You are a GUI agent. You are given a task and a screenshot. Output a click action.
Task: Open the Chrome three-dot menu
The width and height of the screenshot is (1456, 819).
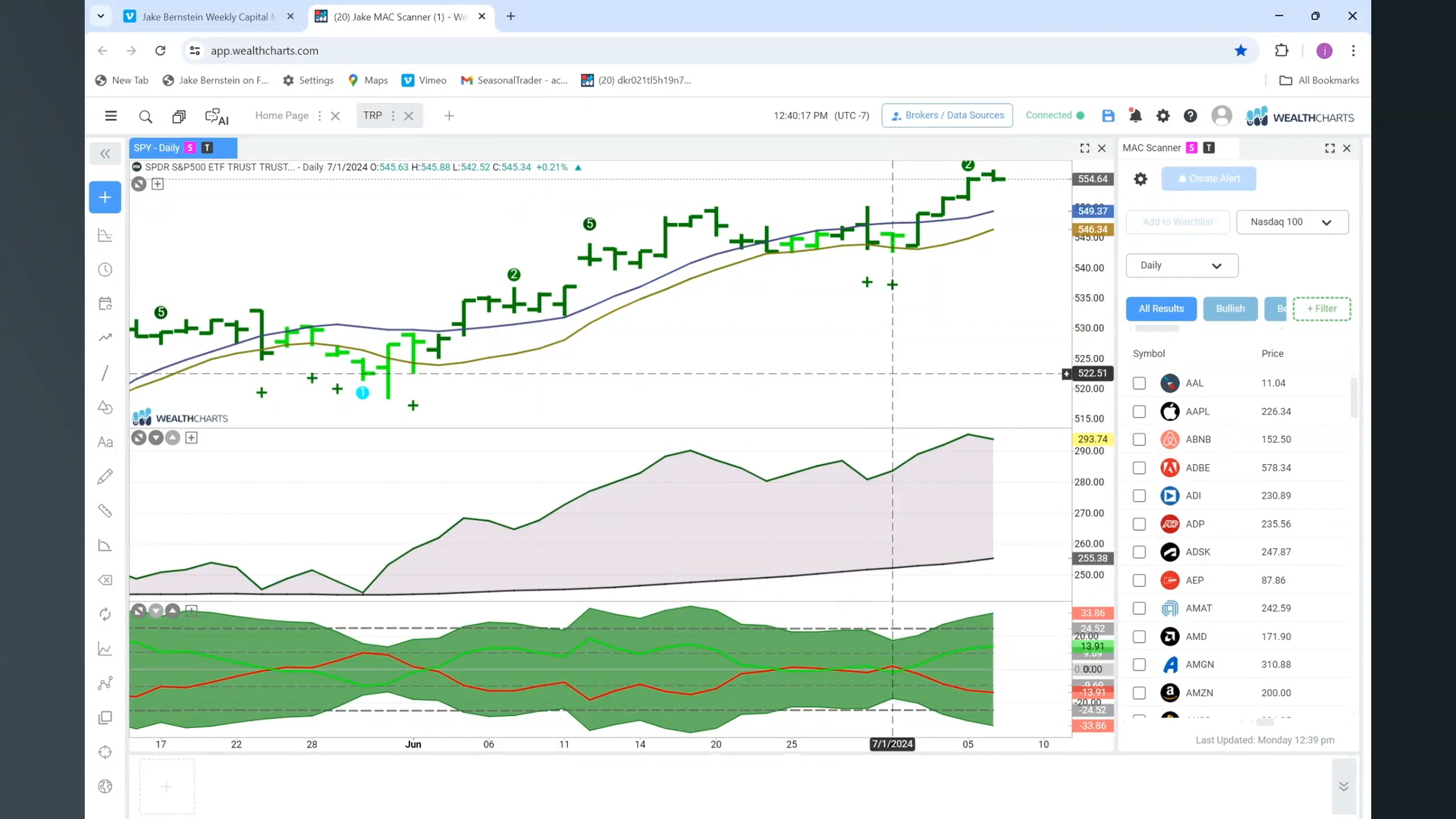tap(1353, 50)
